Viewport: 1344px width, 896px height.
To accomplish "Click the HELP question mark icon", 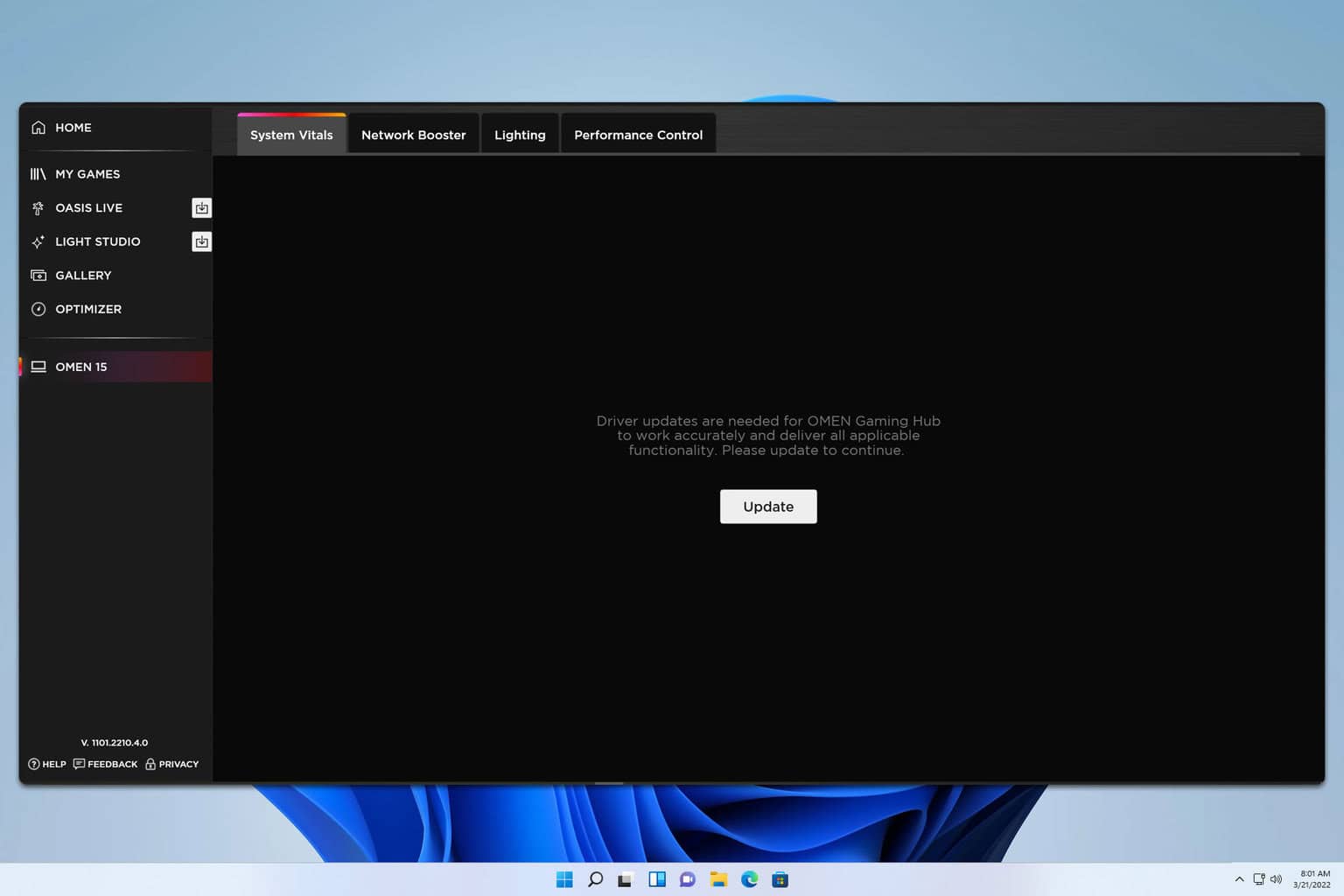I will (34, 764).
